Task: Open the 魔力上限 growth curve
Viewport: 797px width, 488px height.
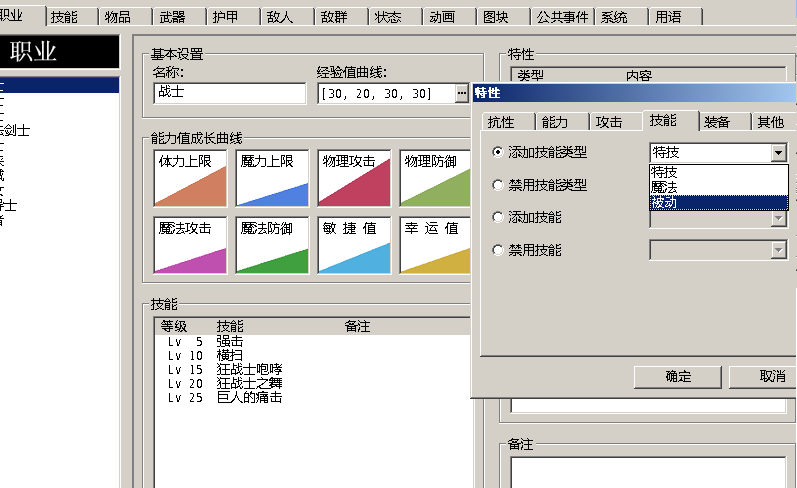Action: 272,178
